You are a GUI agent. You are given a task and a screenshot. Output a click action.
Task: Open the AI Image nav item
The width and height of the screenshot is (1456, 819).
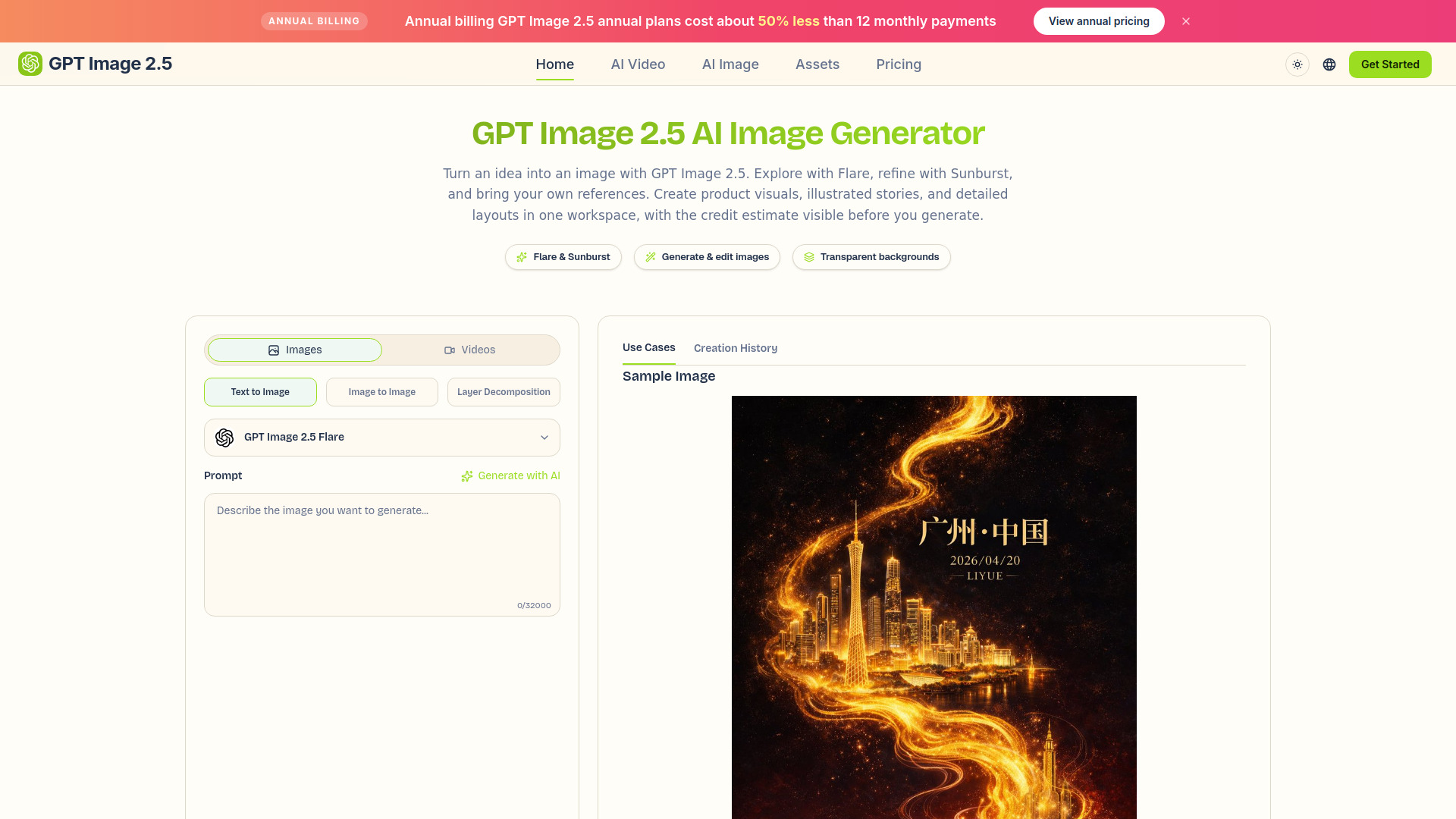tap(730, 64)
